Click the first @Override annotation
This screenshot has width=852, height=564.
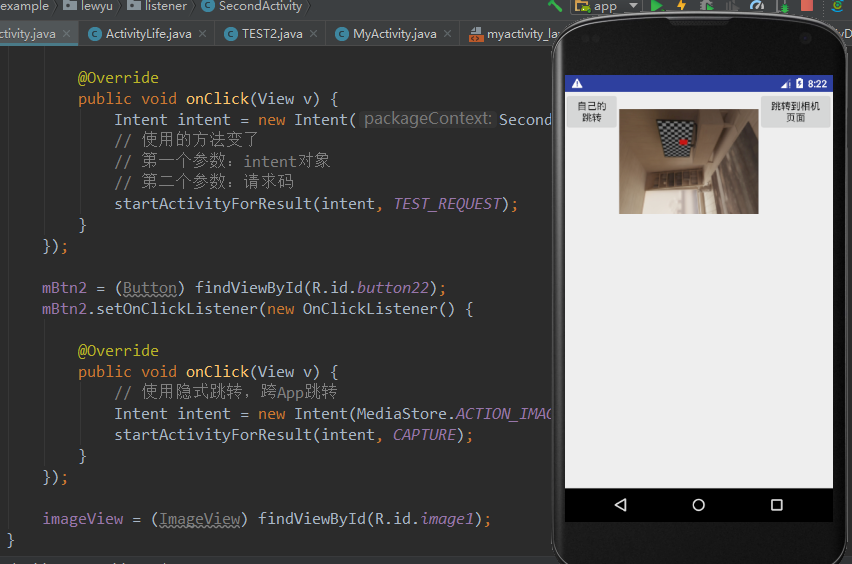[118, 78]
